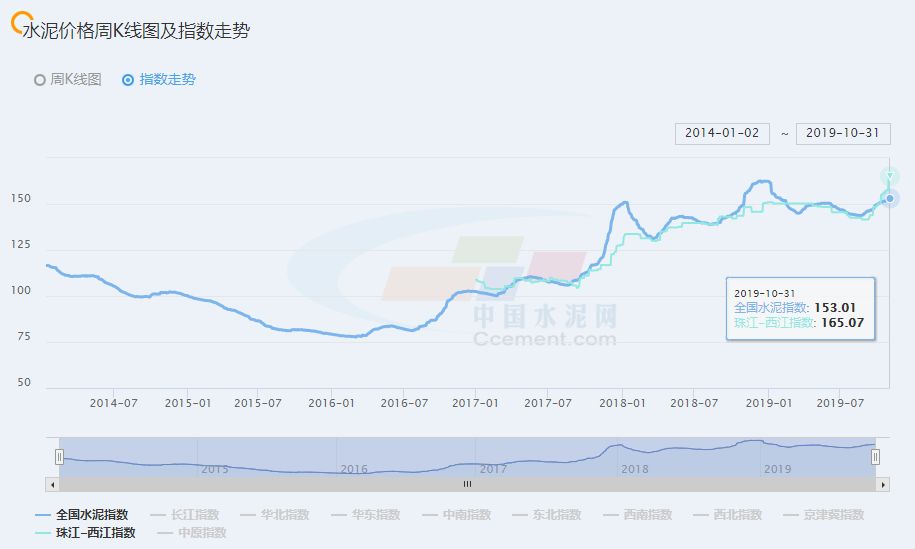This screenshot has width=915, height=549.
Task: Click the end date field 2019-10-31
Action: tap(843, 133)
